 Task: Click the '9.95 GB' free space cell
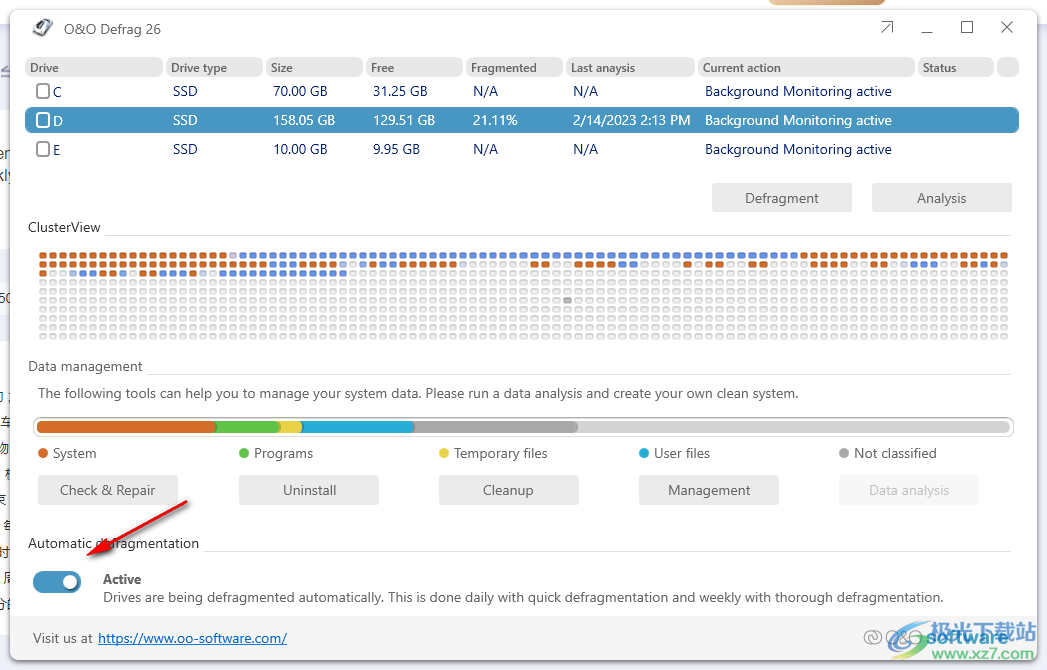coord(396,149)
